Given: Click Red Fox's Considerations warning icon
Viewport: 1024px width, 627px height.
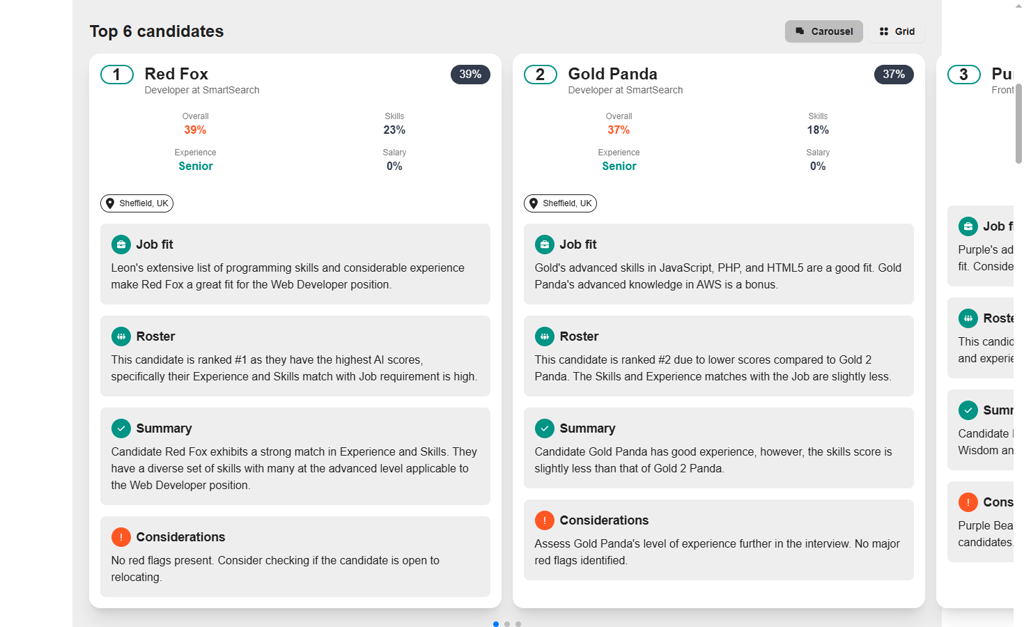Looking at the screenshot, I should [x=121, y=537].
